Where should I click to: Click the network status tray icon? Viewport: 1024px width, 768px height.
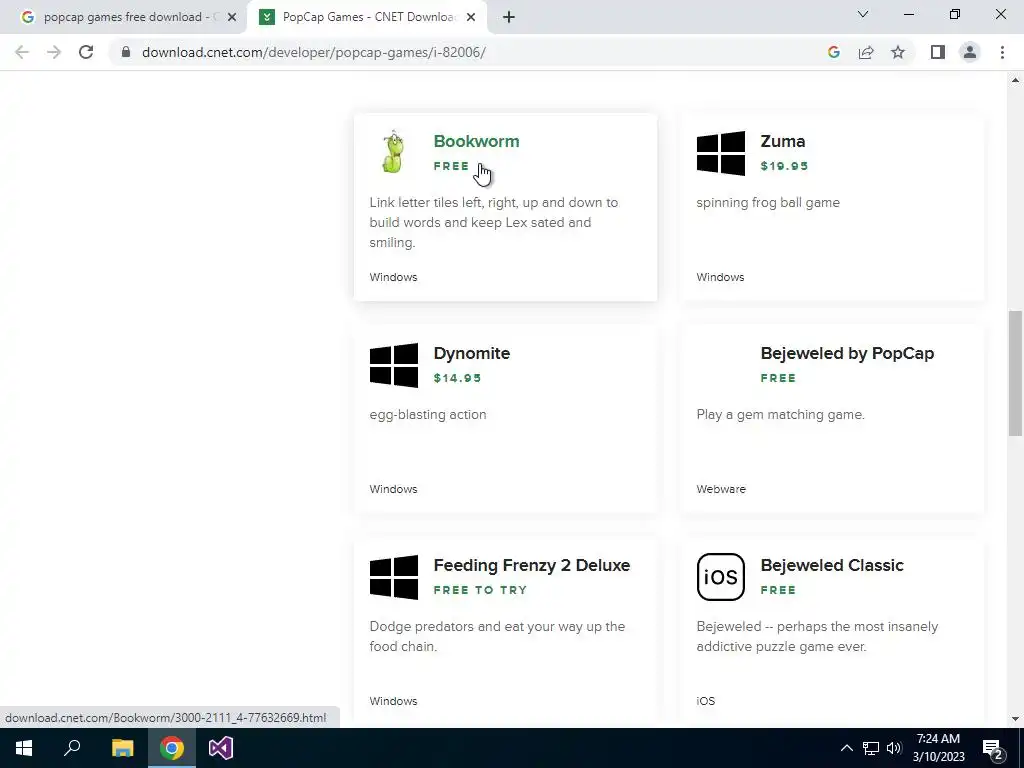click(x=871, y=748)
